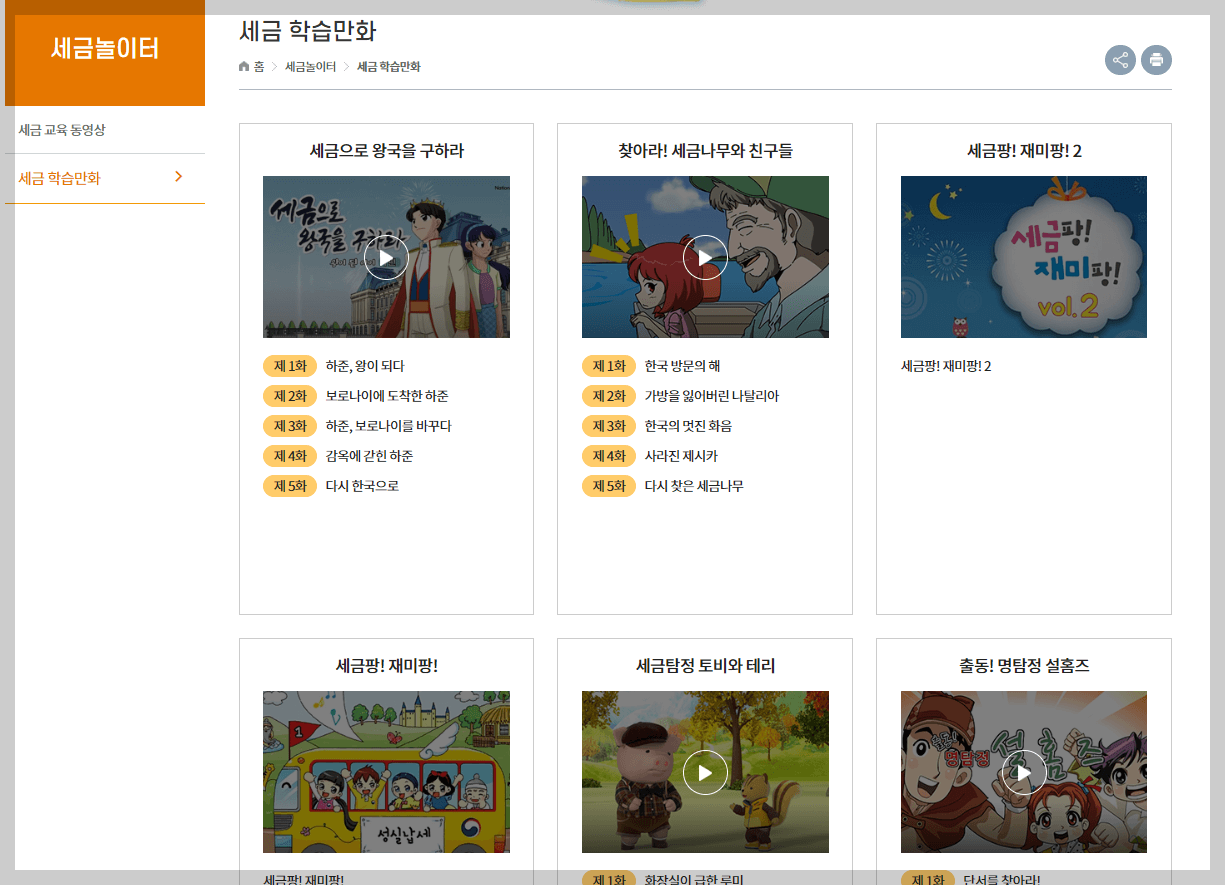Play the 출동! 명탐정 설홈즈 video
Screen dimensions: 1225x885
tap(1024, 772)
